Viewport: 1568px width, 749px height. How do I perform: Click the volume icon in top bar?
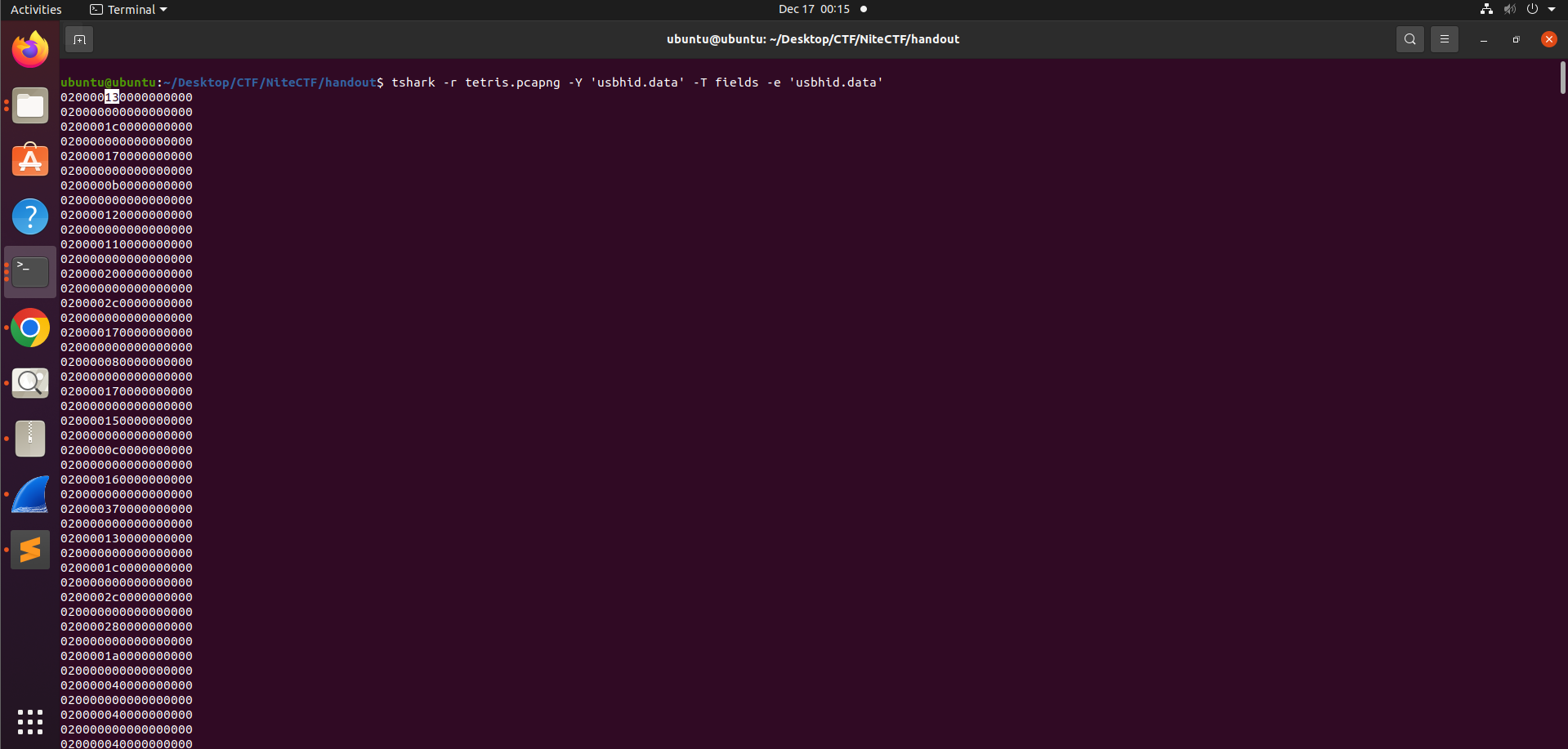(1509, 10)
